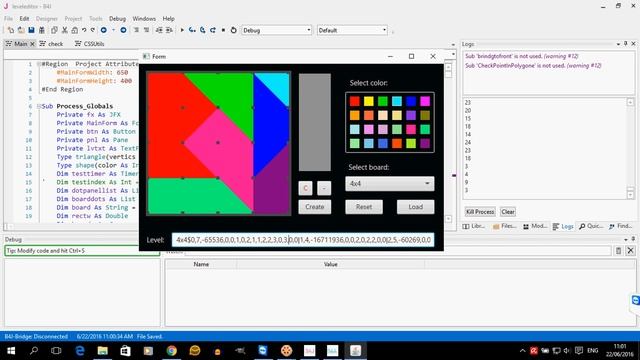Click the Create button in Form
Image resolution: width=640 pixels, height=360 pixels.
click(315, 207)
